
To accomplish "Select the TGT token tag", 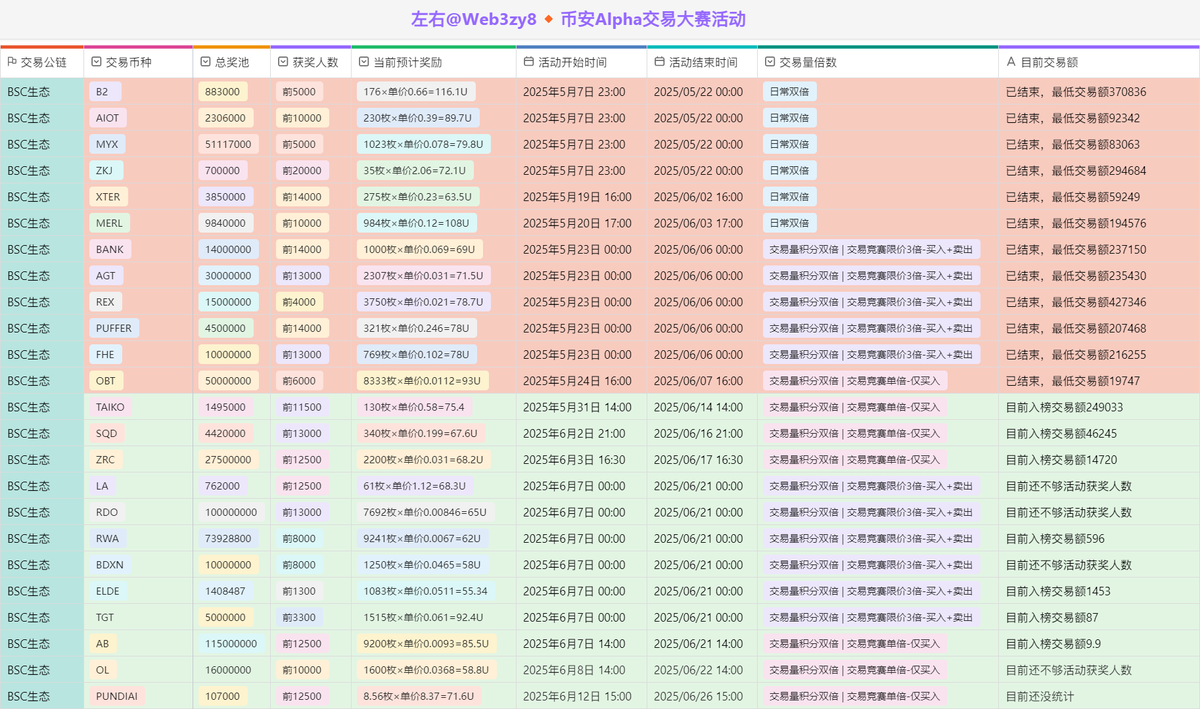I will pyautogui.click(x=106, y=617).
